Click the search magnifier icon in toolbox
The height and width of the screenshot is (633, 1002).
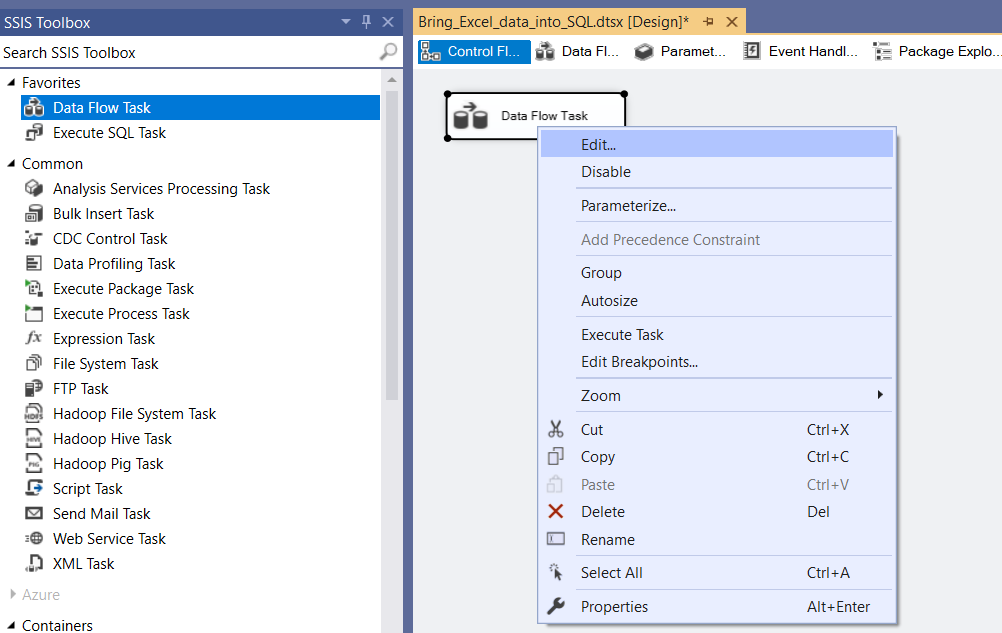click(388, 52)
